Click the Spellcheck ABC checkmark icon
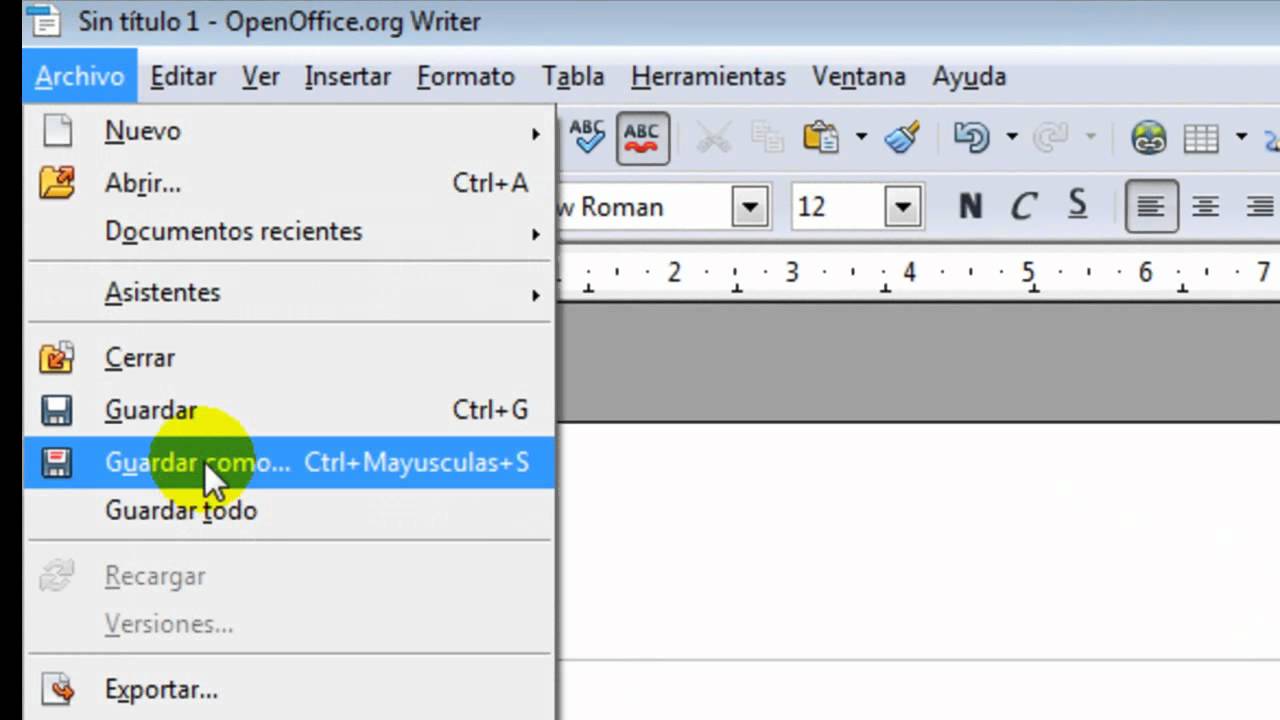The height and width of the screenshot is (720, 1280). coord(586,137)
